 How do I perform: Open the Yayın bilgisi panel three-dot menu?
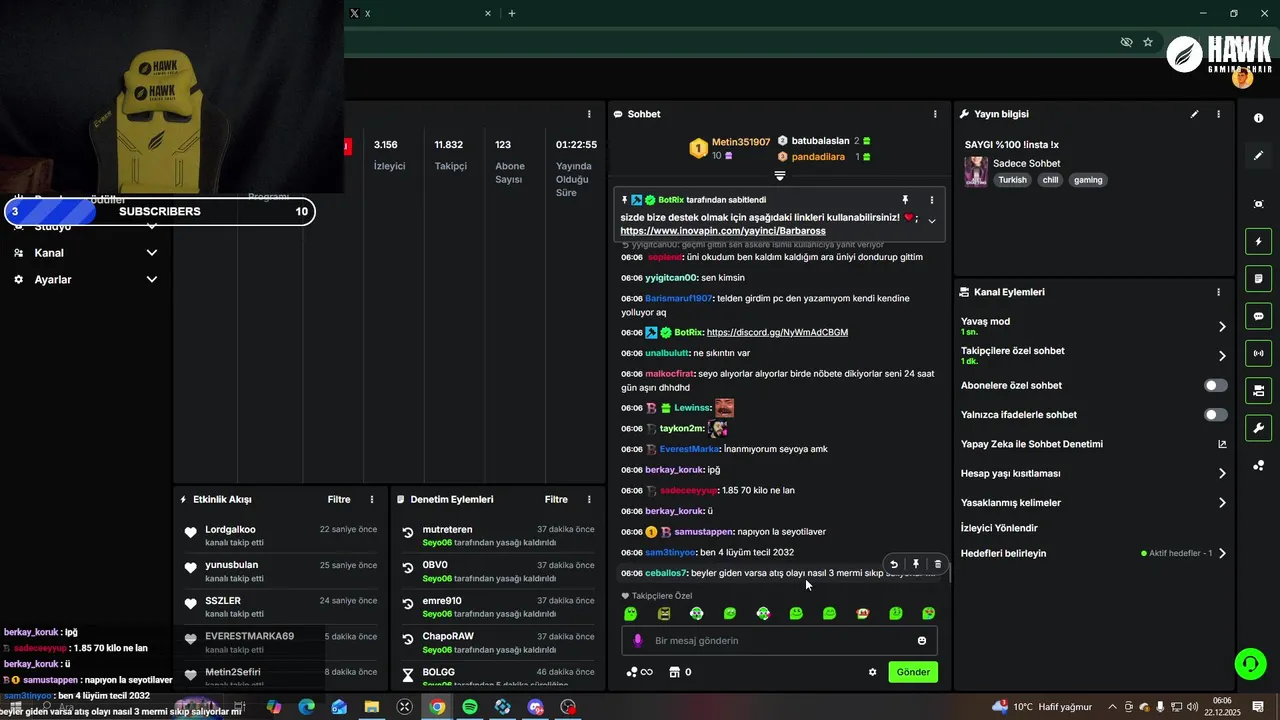click(x=1218, y=114)
